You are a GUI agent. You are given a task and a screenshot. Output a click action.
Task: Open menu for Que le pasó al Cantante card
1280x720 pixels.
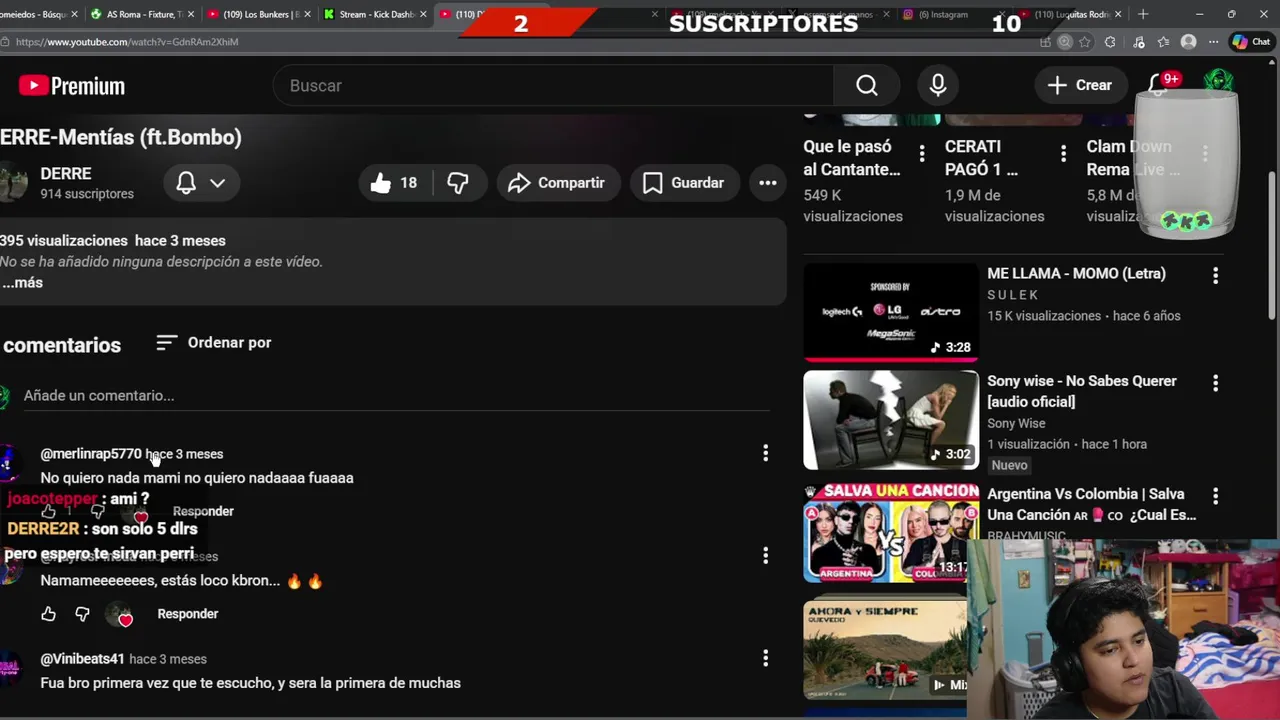(x=922, y=153)
